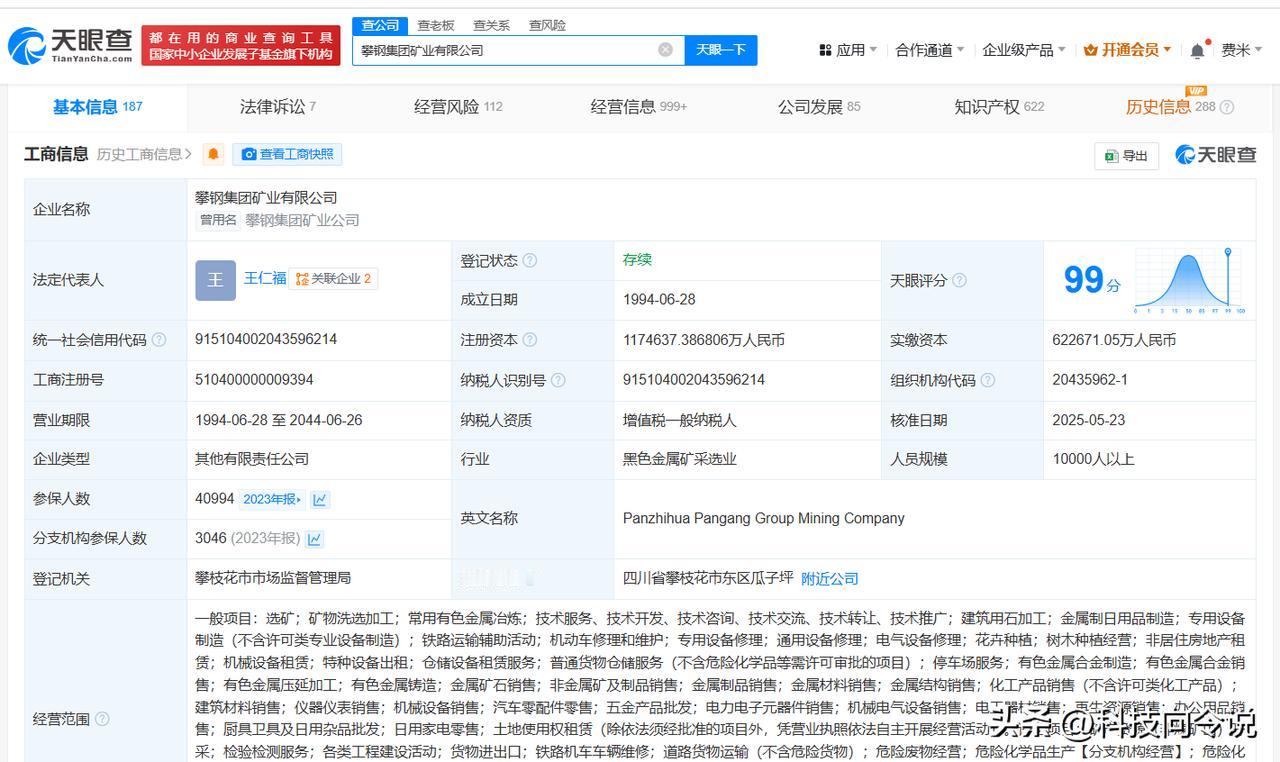Clear the search box with the X icon
The image size is (1280, 762).
click(665, 50)
